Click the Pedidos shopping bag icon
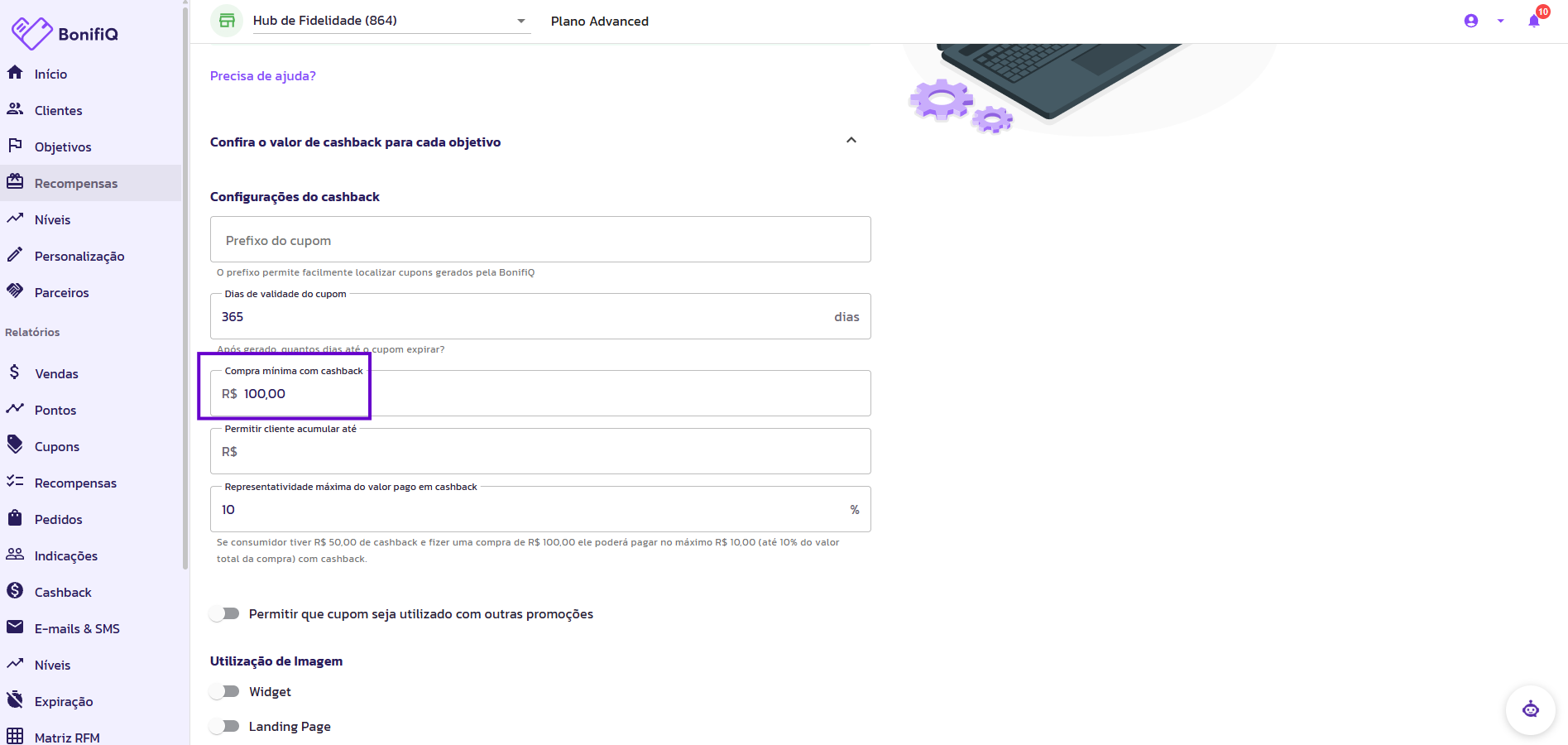 [x=15, y=518]
